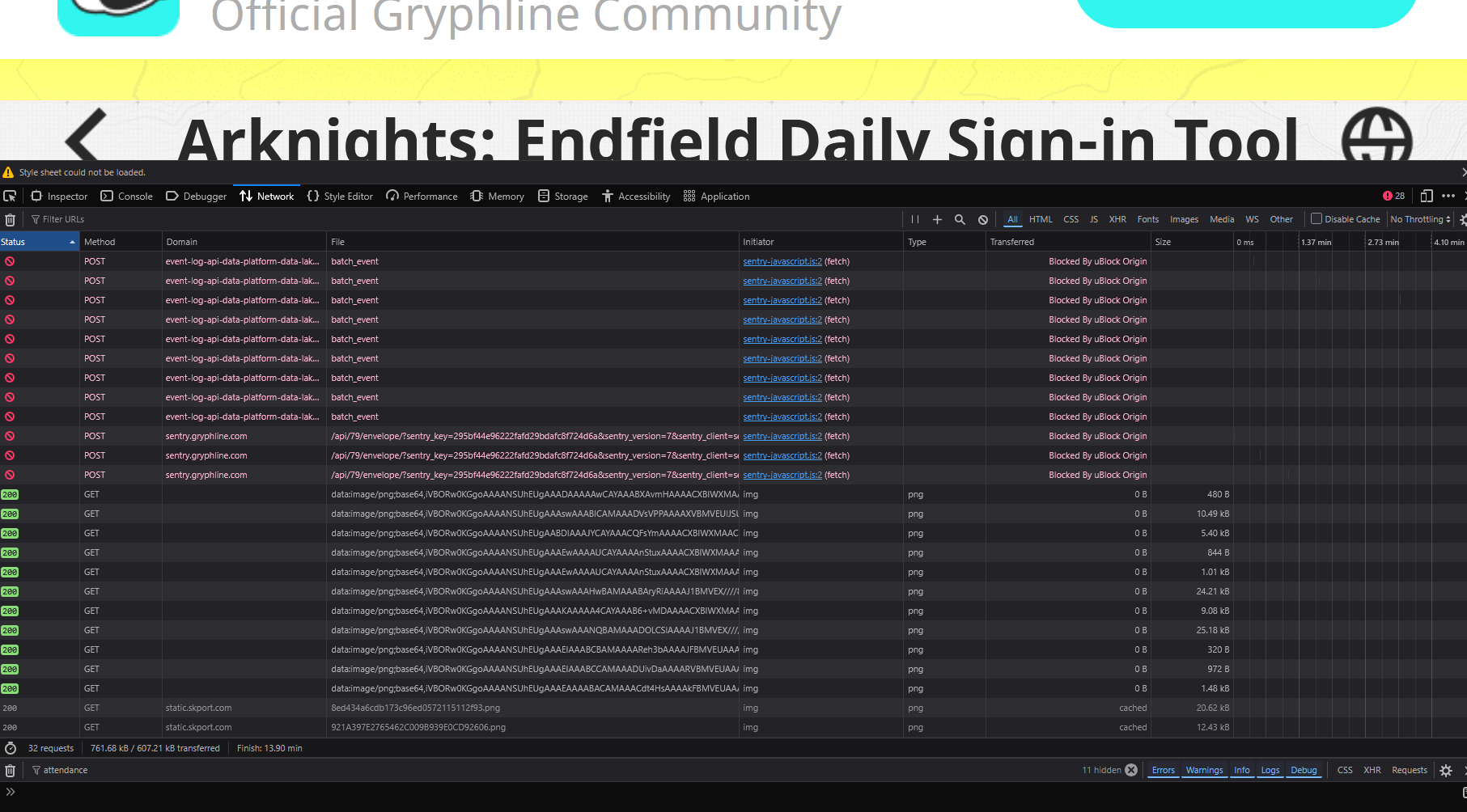
Task: Filter requests by WS
Action: point(1252,219)
